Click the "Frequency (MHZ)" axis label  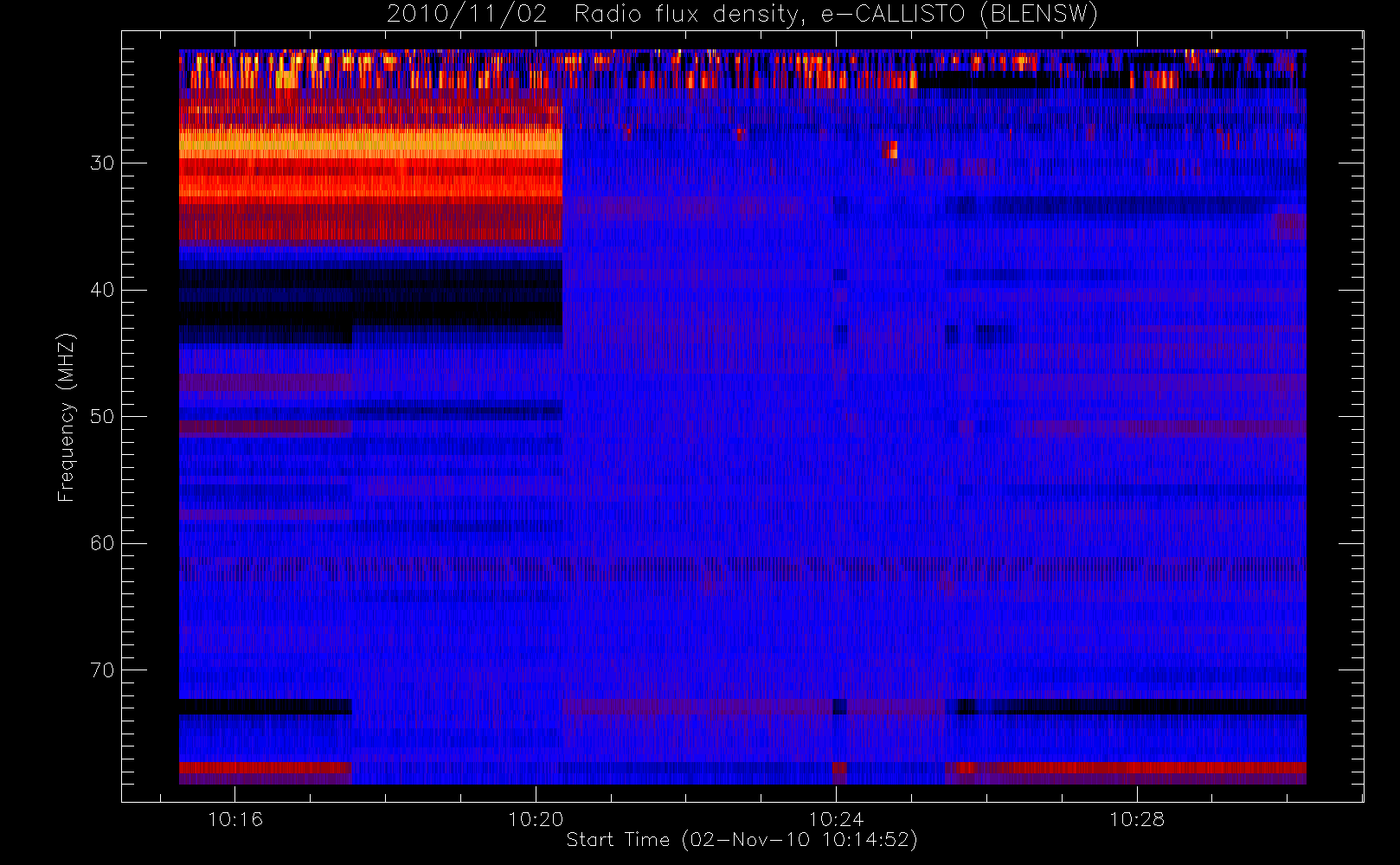pos(67,417)
